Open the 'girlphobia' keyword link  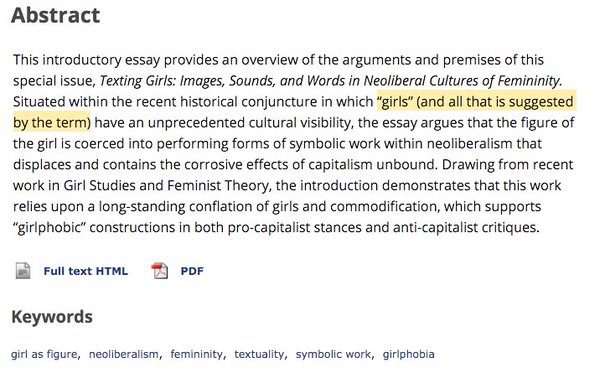[x=408, y=354]
